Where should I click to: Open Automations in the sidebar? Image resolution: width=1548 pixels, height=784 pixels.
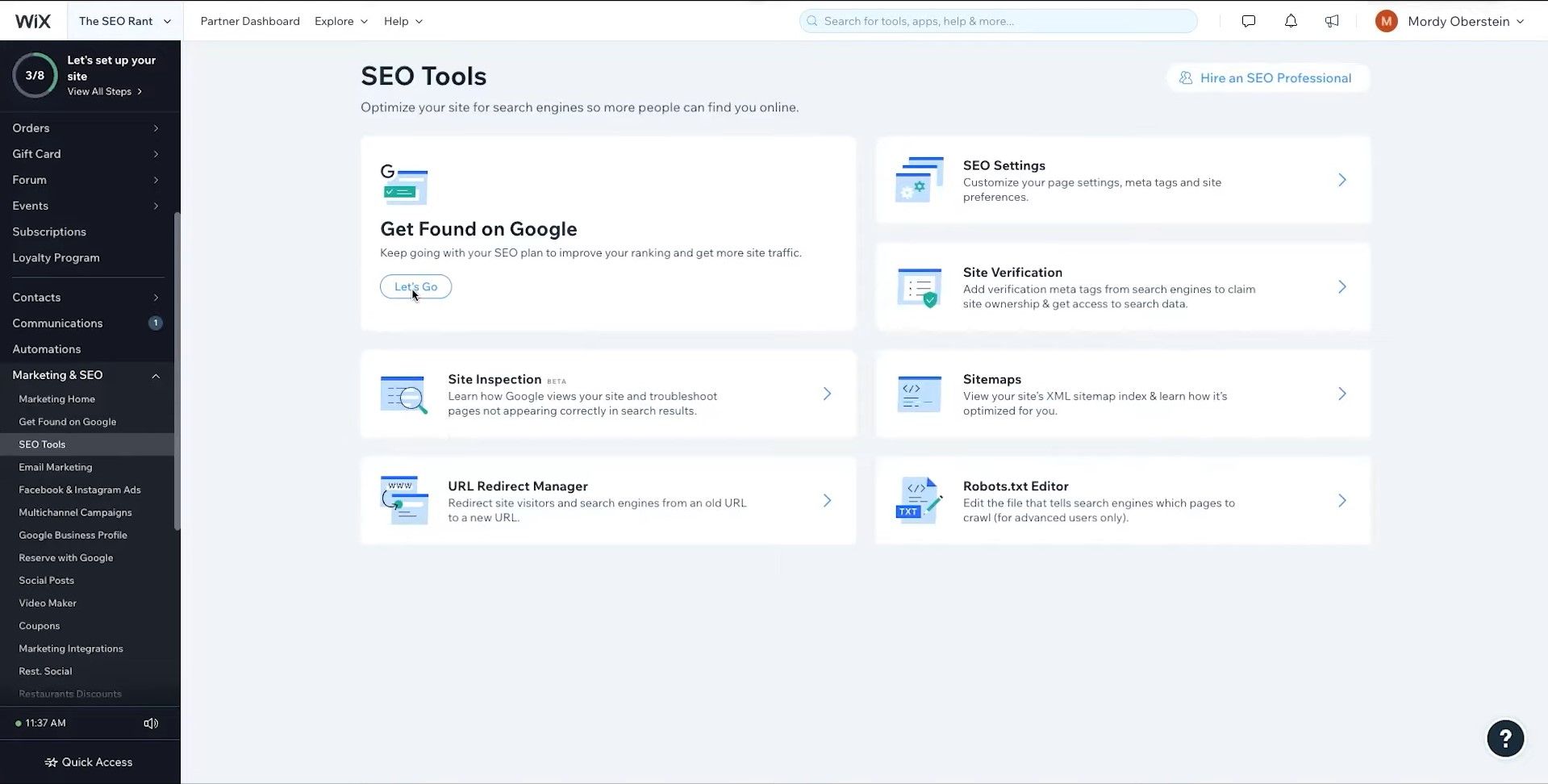click(x=47, y=349)
